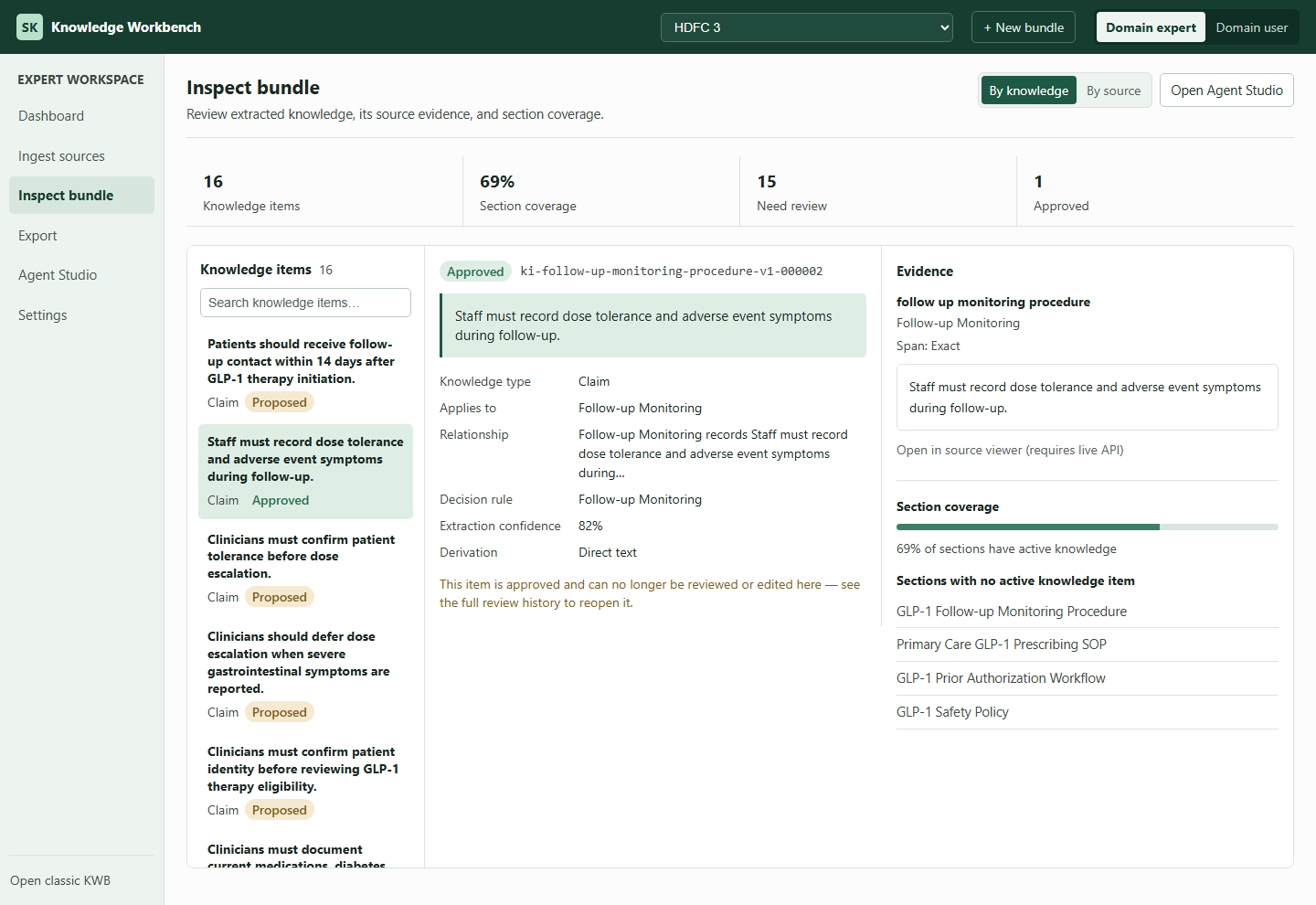Create a new bundle

pyautogui.click(x=1024, y=27)
